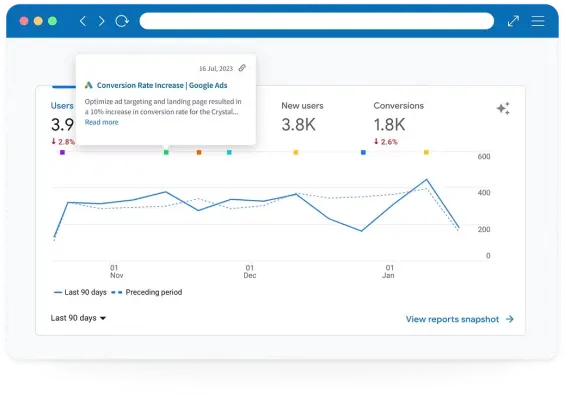Click the green annotation marker

(166, 152)
